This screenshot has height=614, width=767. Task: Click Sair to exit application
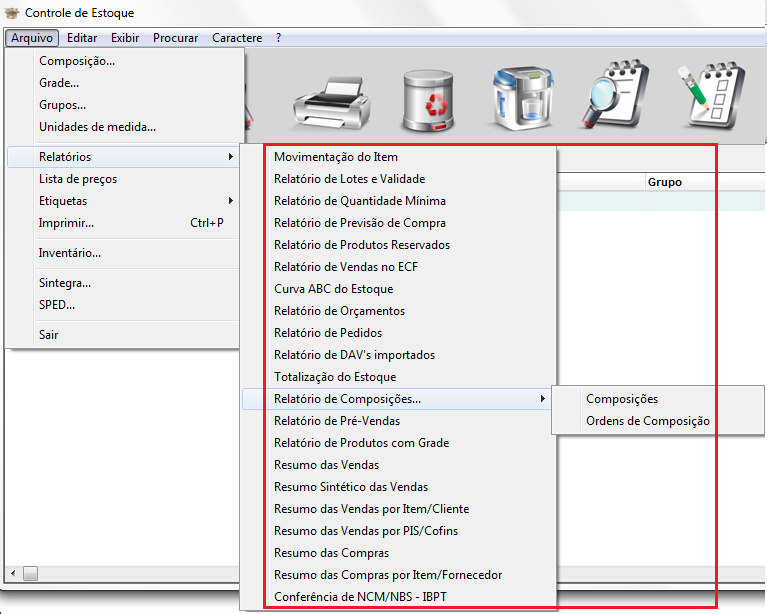point(49,335)
